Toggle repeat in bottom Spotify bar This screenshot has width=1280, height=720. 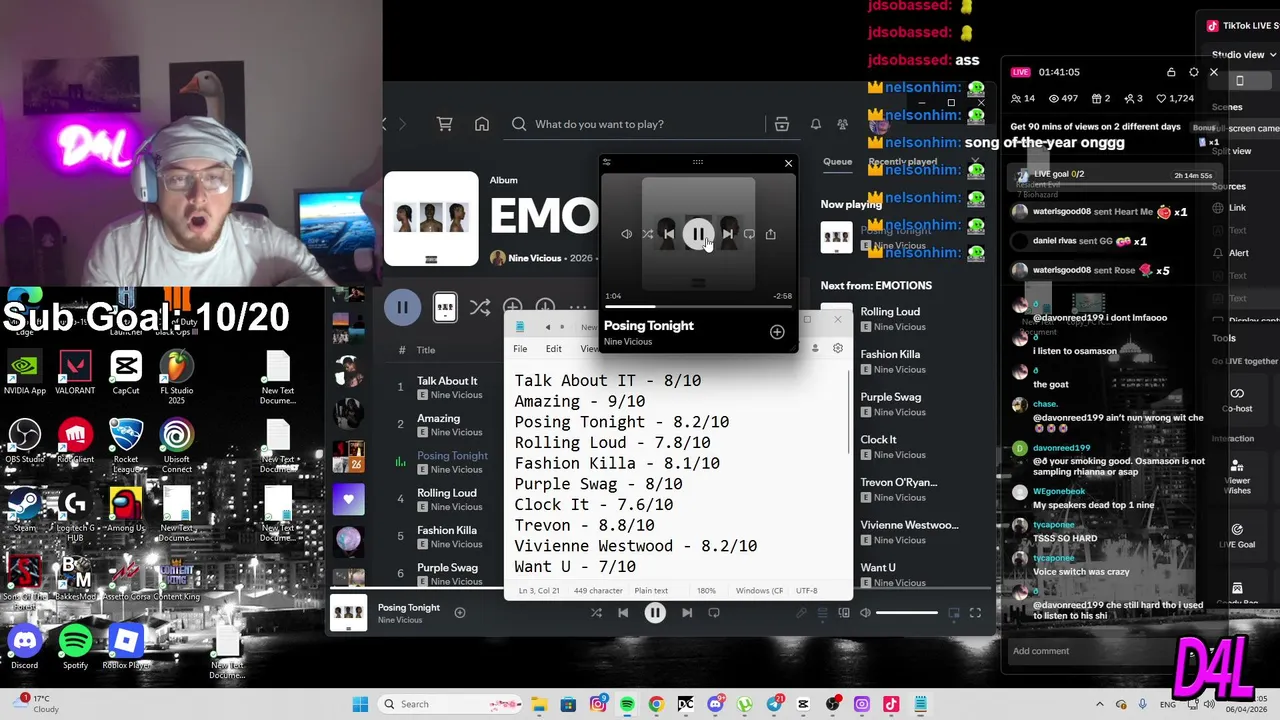(714, 613)
